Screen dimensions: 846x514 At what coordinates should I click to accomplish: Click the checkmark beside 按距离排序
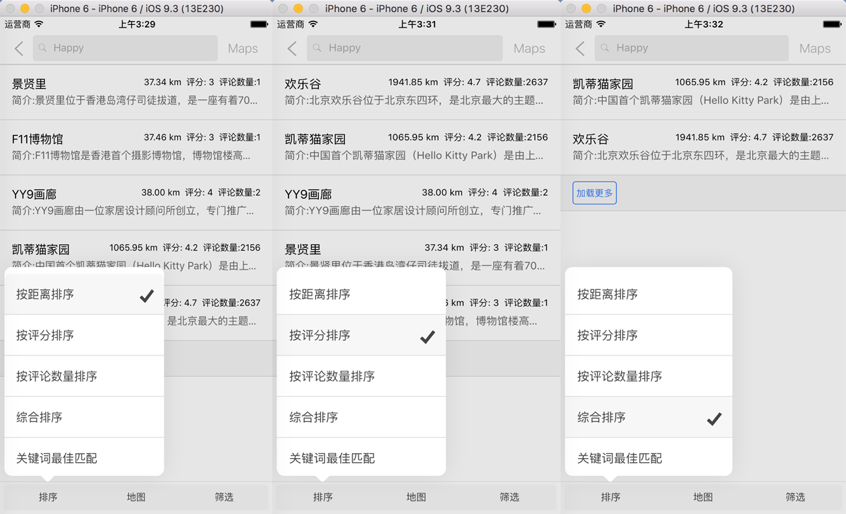pyautogui.click(x=146, y=295)
